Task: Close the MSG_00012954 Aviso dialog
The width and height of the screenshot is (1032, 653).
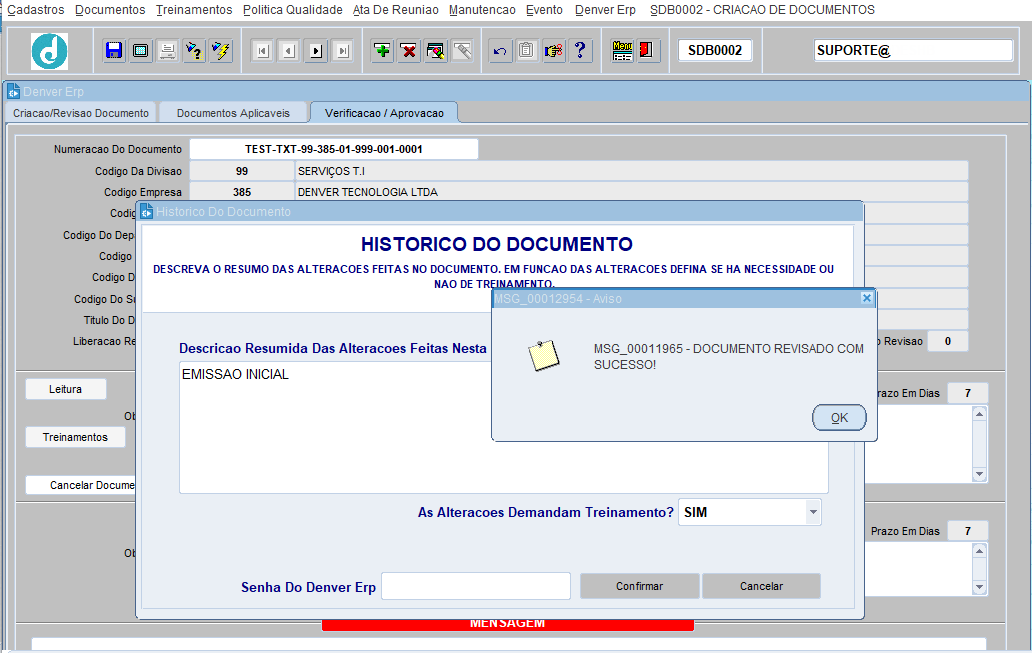Action: tap(867, 298)
